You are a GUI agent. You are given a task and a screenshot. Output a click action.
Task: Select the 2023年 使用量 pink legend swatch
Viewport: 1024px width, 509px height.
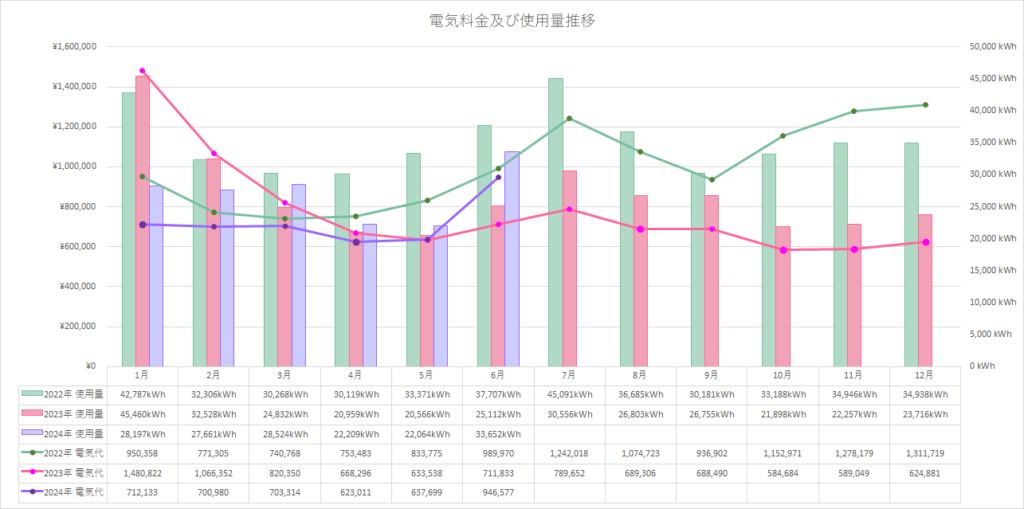(x=31, y=413)
